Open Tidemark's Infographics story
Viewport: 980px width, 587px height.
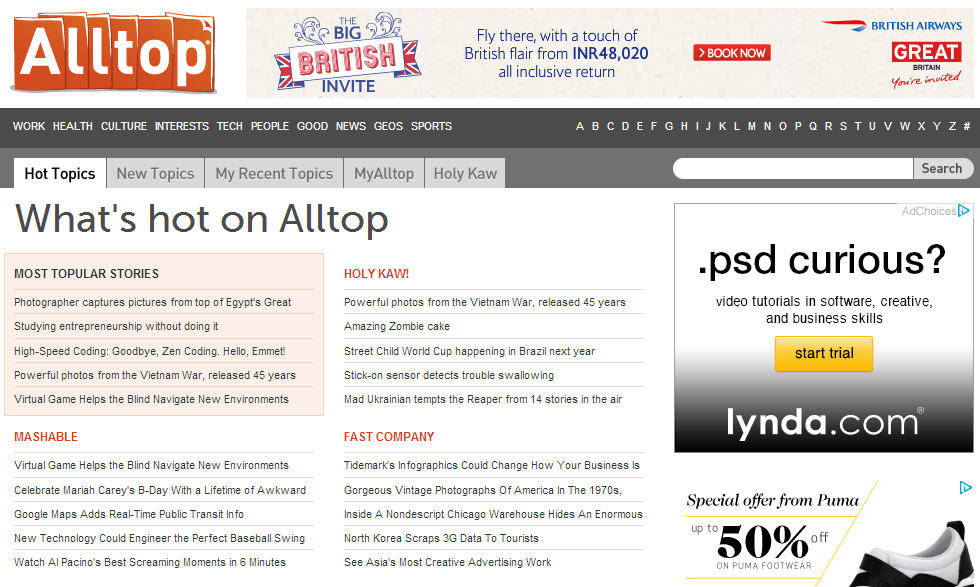pos(492,466)
